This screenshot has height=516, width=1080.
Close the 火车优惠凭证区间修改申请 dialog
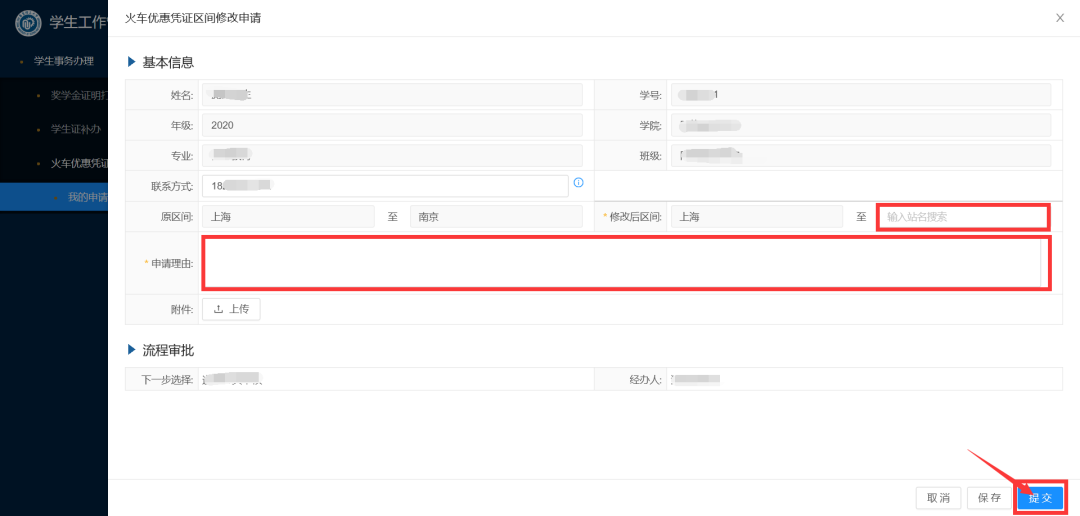click(1060, 18)
